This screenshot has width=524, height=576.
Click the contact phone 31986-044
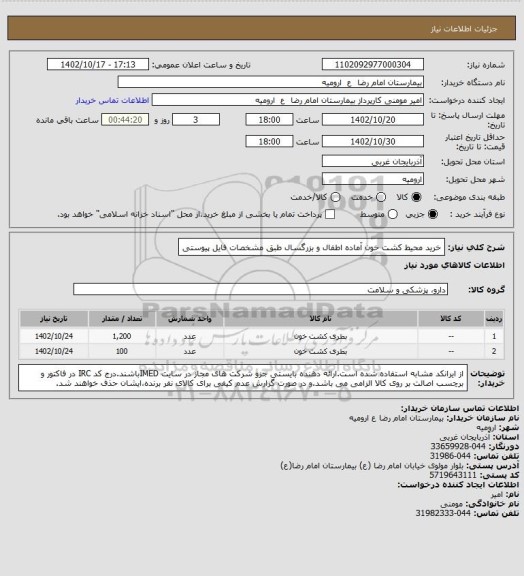(450, 456)
